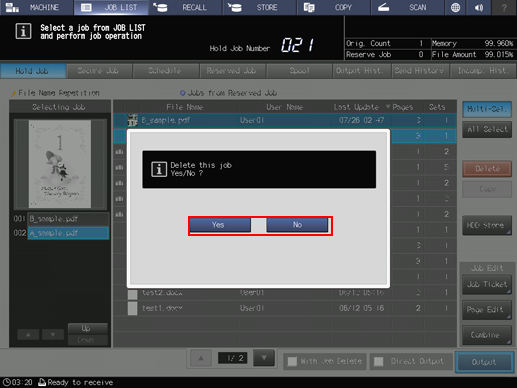Click the User Name column header

pos(284,107)
